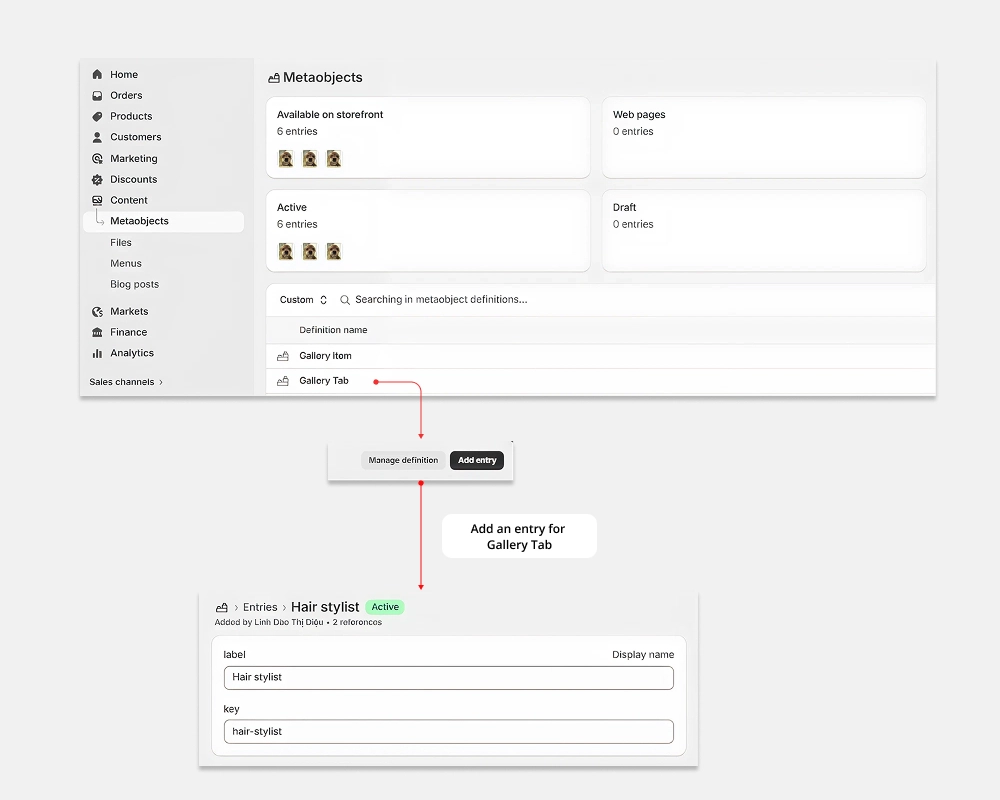Click the Orders inbox icon
This screenshot has height=800, width=1000.
point(97,96)
